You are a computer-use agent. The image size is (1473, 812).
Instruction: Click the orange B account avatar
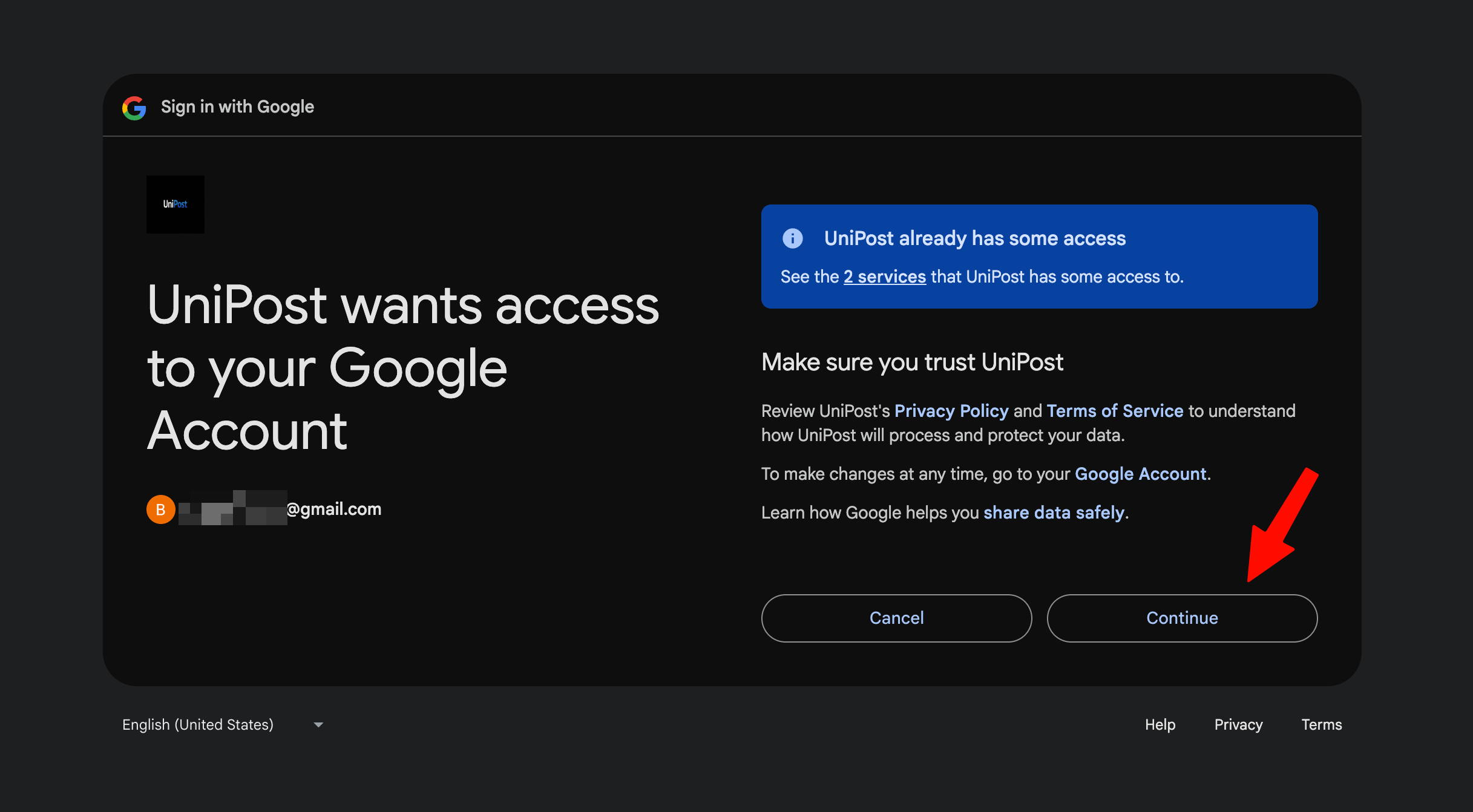point(161,509)
